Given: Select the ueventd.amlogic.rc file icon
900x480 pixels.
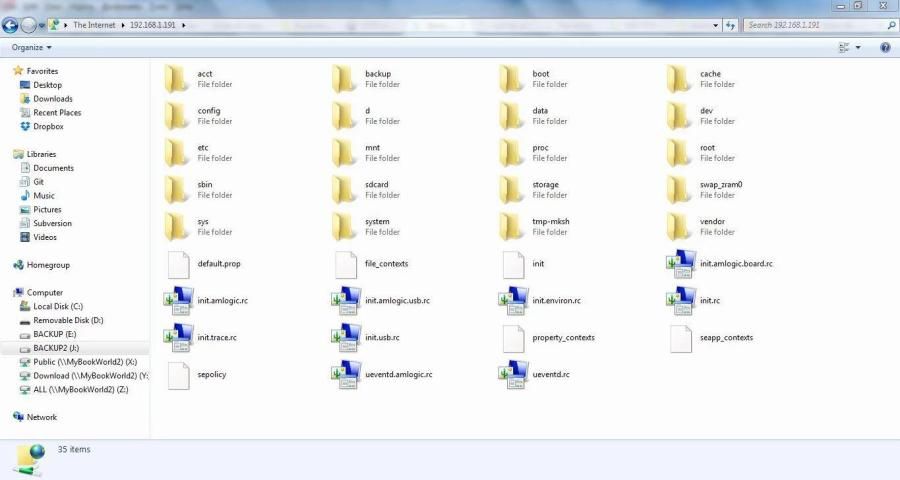Looking at the screenshot, I should coord(346,374).
